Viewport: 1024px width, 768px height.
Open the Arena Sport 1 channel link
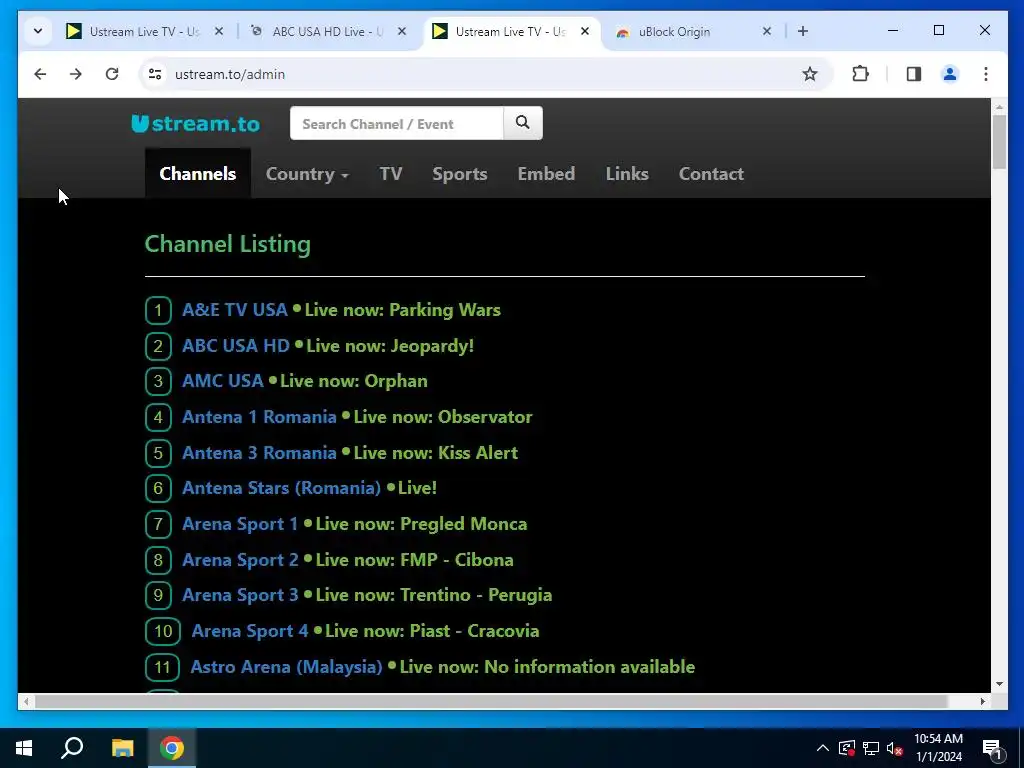[240, 524]
